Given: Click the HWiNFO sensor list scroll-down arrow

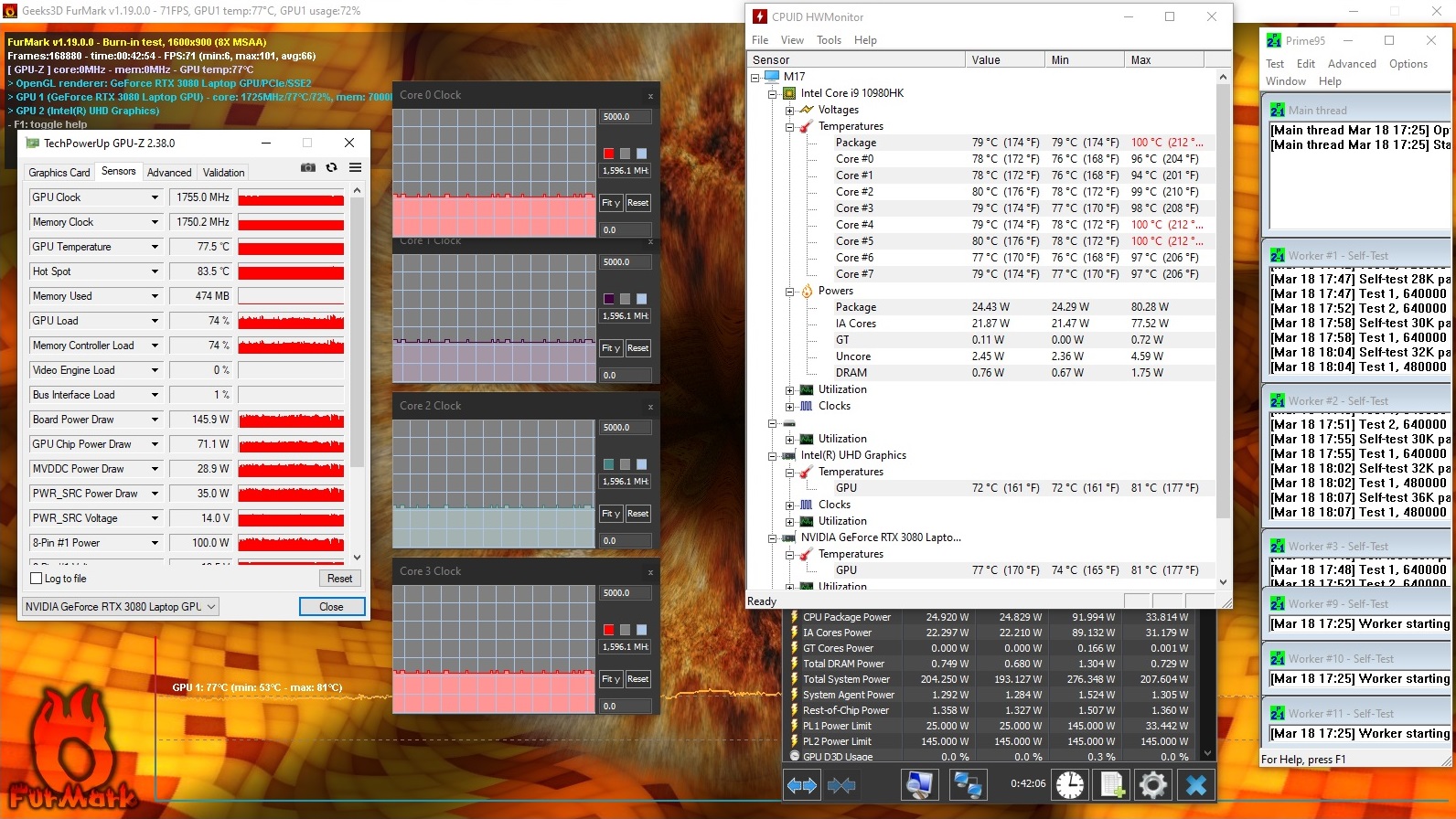Looking at the screenshot, I should (1208, 754).
